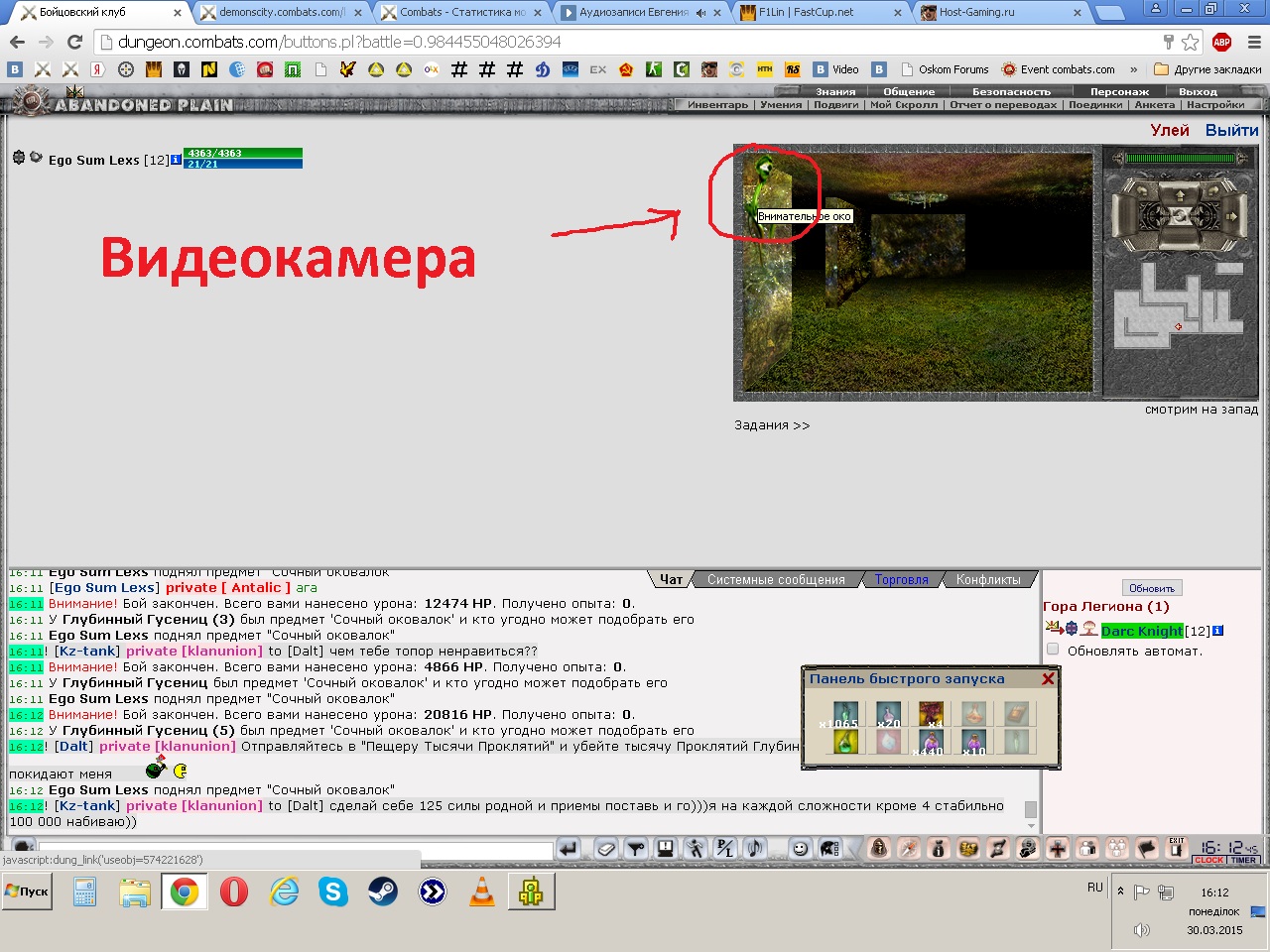Click the Выход menu item
The height and width of the screenshot is (952, 1270).
(x=1198, y=91)
